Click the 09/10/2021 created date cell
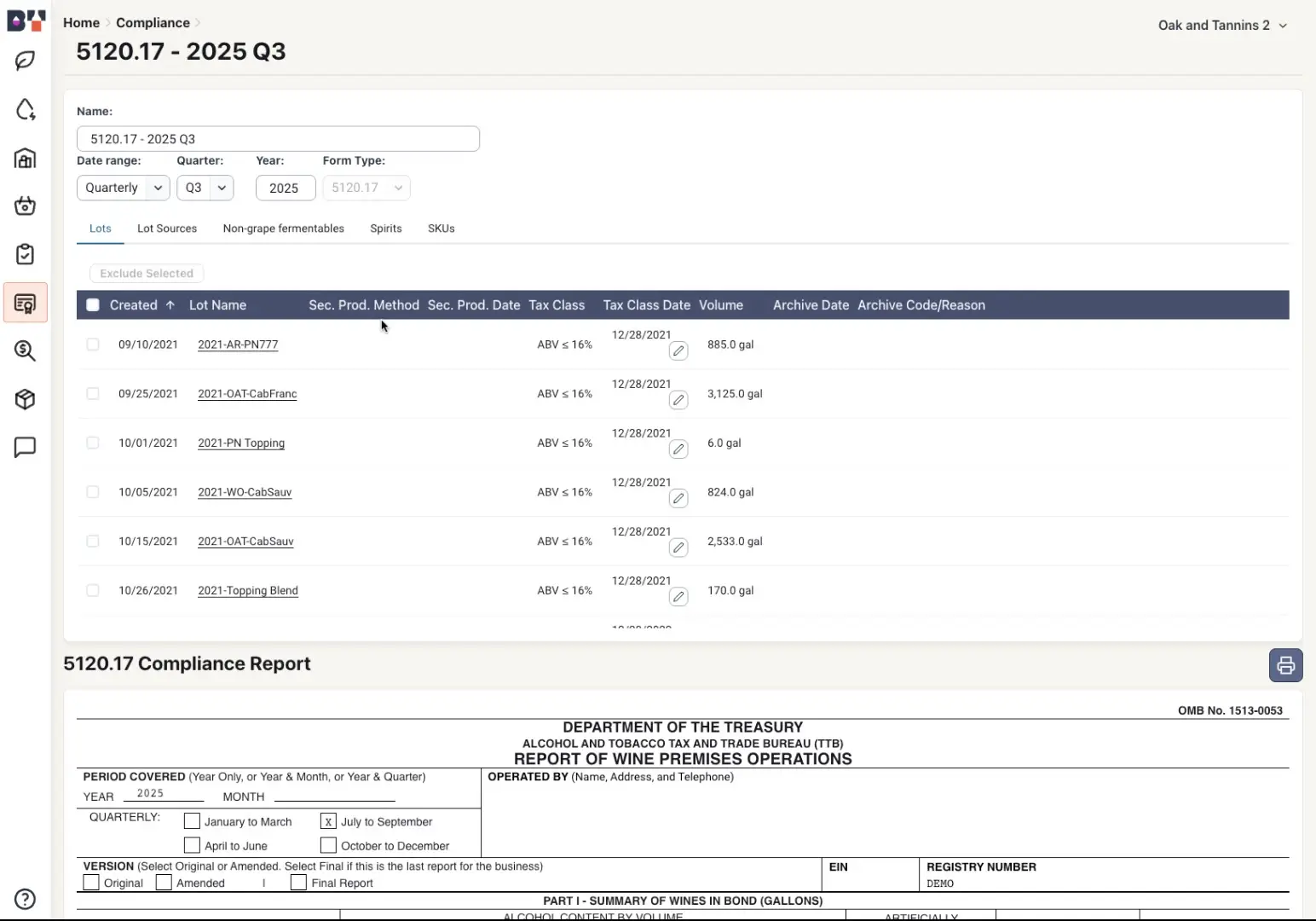Screen dimensions: 1316x921 click(x=148, y=345)
